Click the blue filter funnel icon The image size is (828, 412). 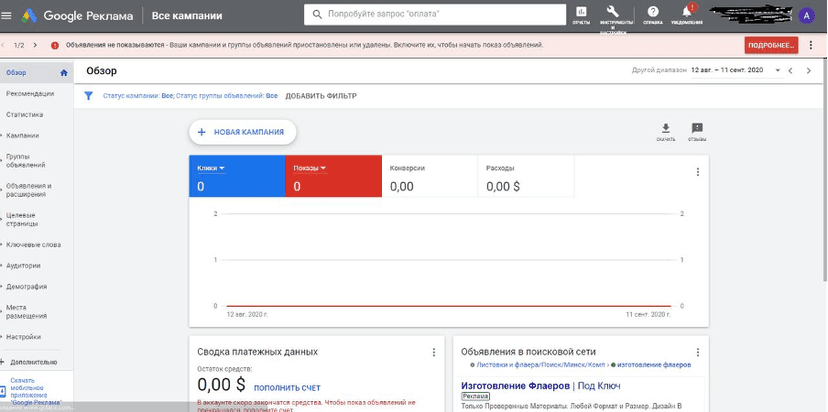point(89,96)
